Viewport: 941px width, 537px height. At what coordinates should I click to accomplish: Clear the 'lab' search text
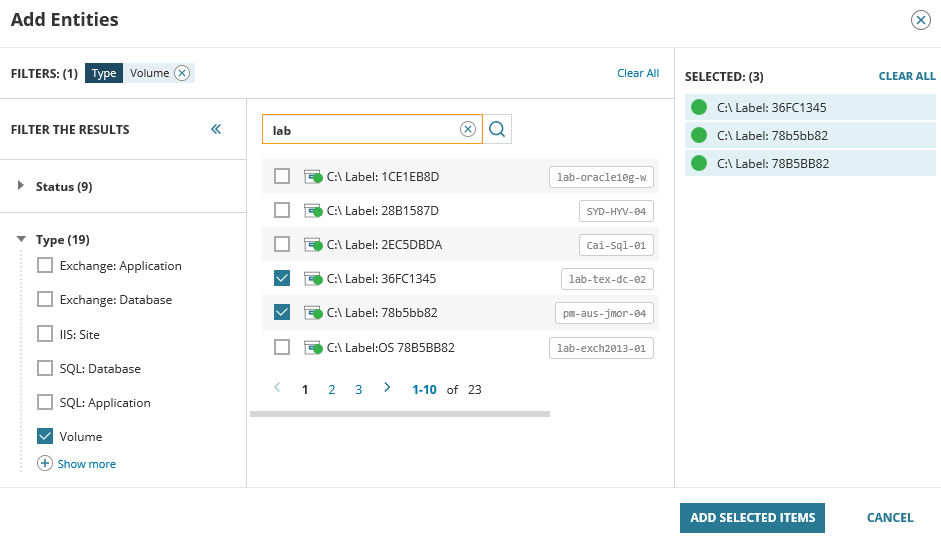pyautogui.click(x=467, y=129)
